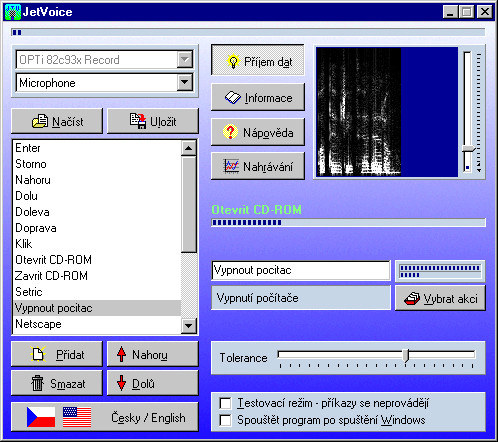Open Informace button label
Screen dimensions: 498x442
point(269,98)
